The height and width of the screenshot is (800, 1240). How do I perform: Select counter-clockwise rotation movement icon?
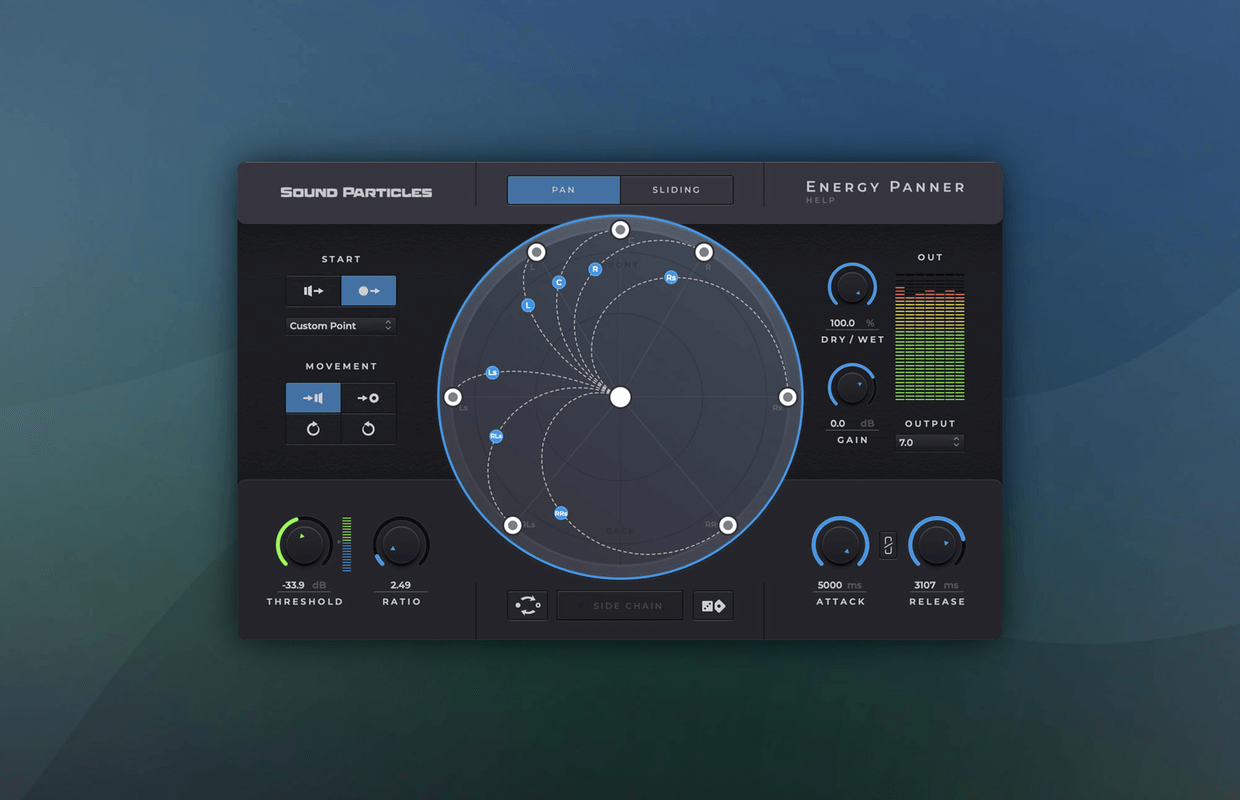[x=368, y=429]
